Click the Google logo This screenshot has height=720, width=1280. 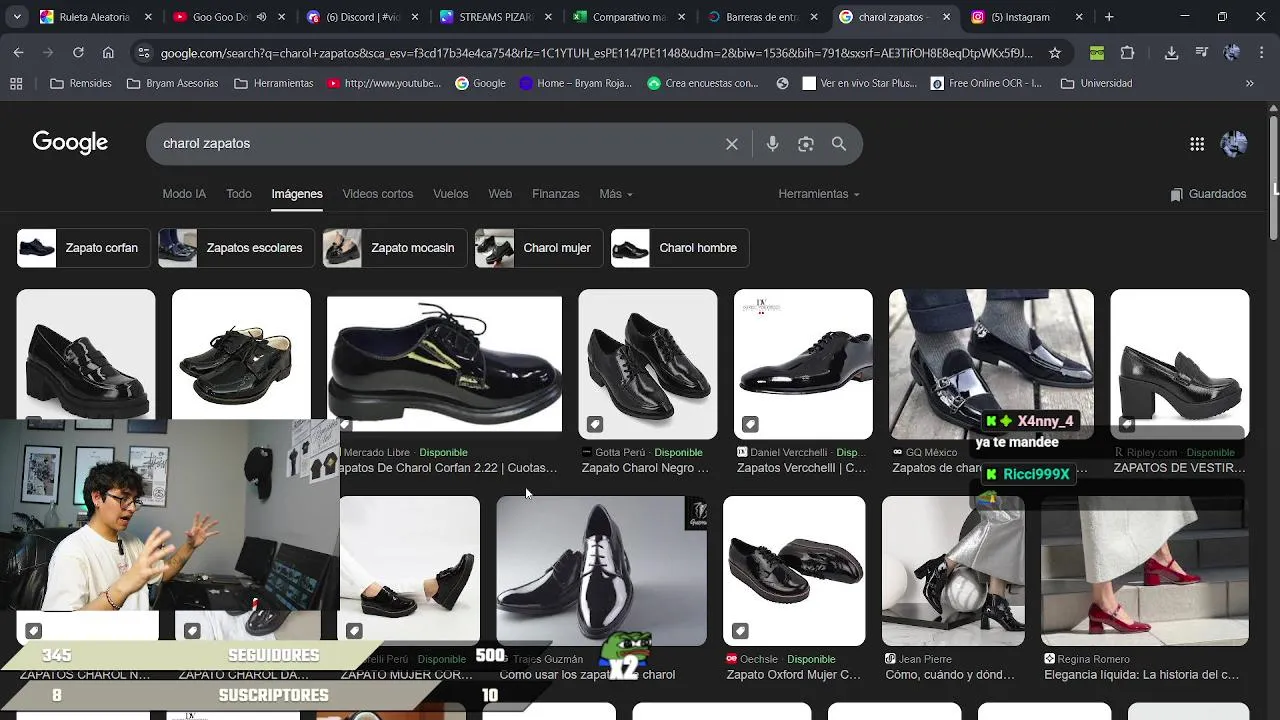pyautogui.click(x=70, y=142)
